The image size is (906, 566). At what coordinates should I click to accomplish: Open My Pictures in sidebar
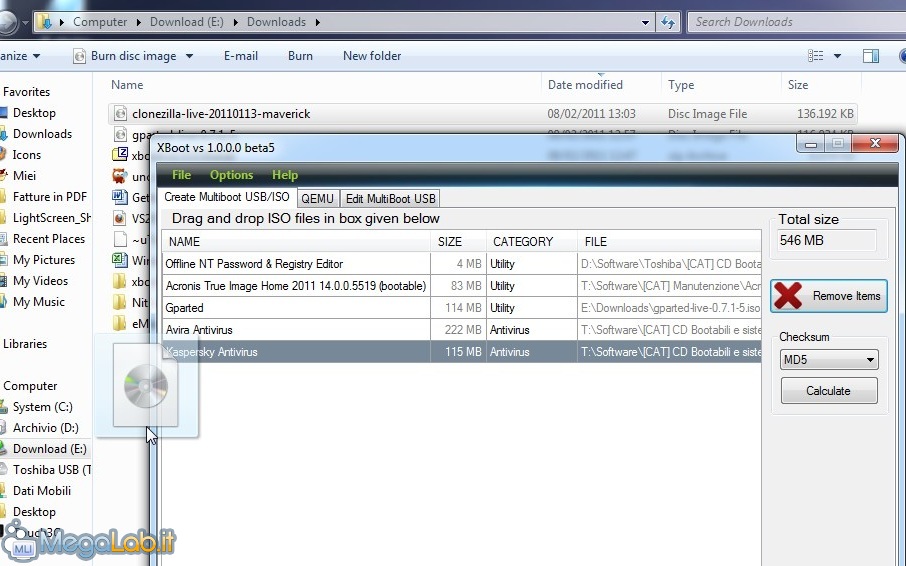(x=44, y=260)
